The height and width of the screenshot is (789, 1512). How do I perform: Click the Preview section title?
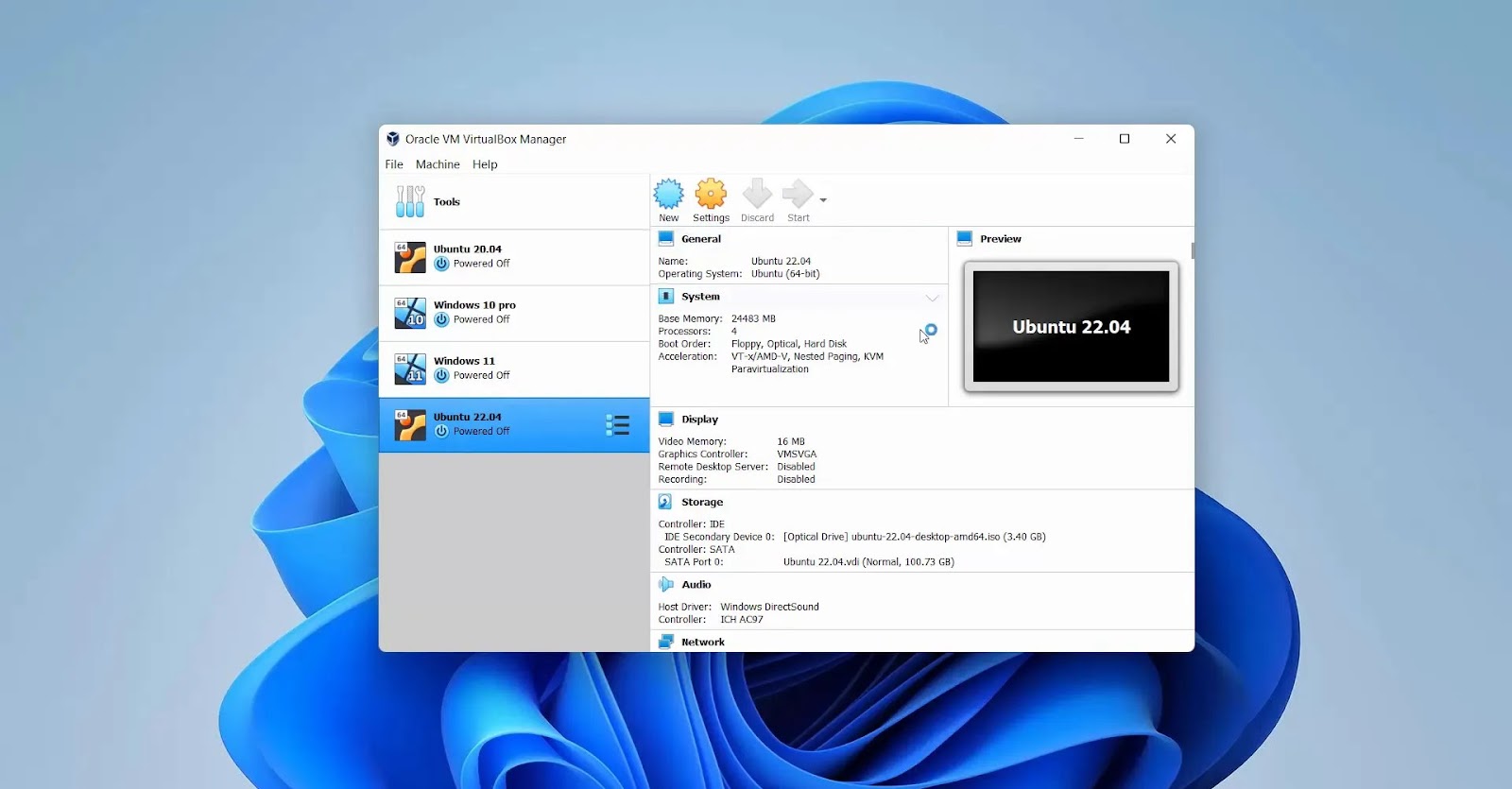[x=1001, y=239]
